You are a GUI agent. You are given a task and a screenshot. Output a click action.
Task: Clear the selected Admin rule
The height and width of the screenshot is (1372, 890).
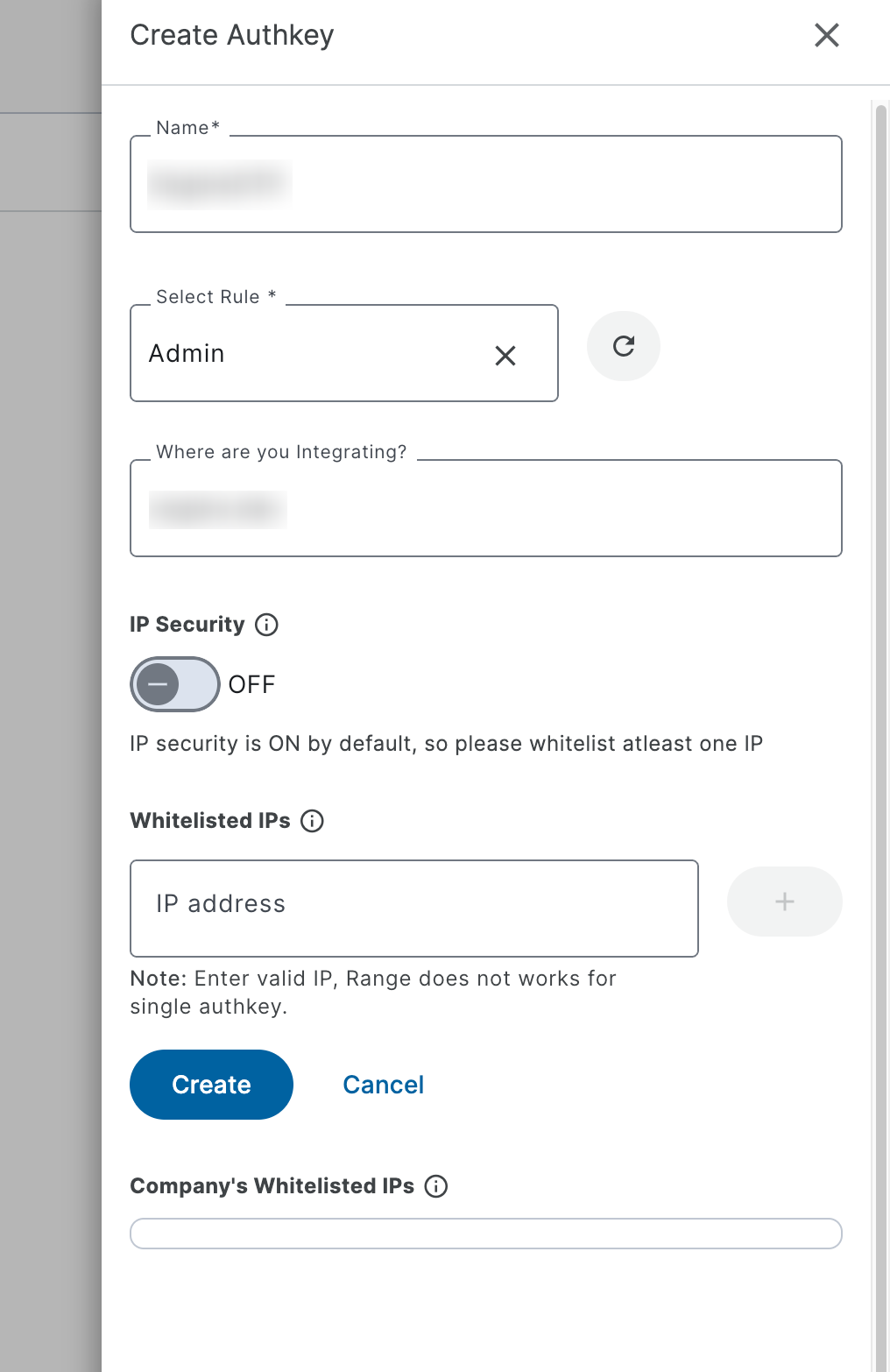point(505,356)
